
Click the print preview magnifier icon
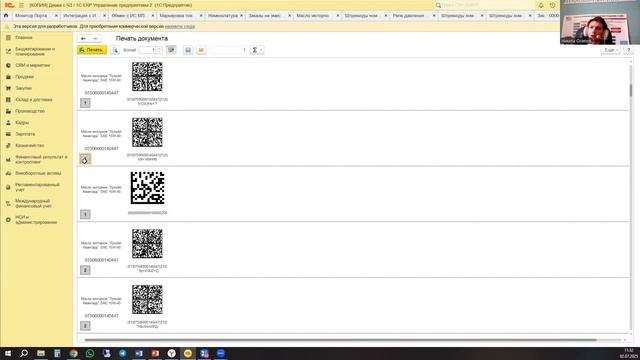116,50
